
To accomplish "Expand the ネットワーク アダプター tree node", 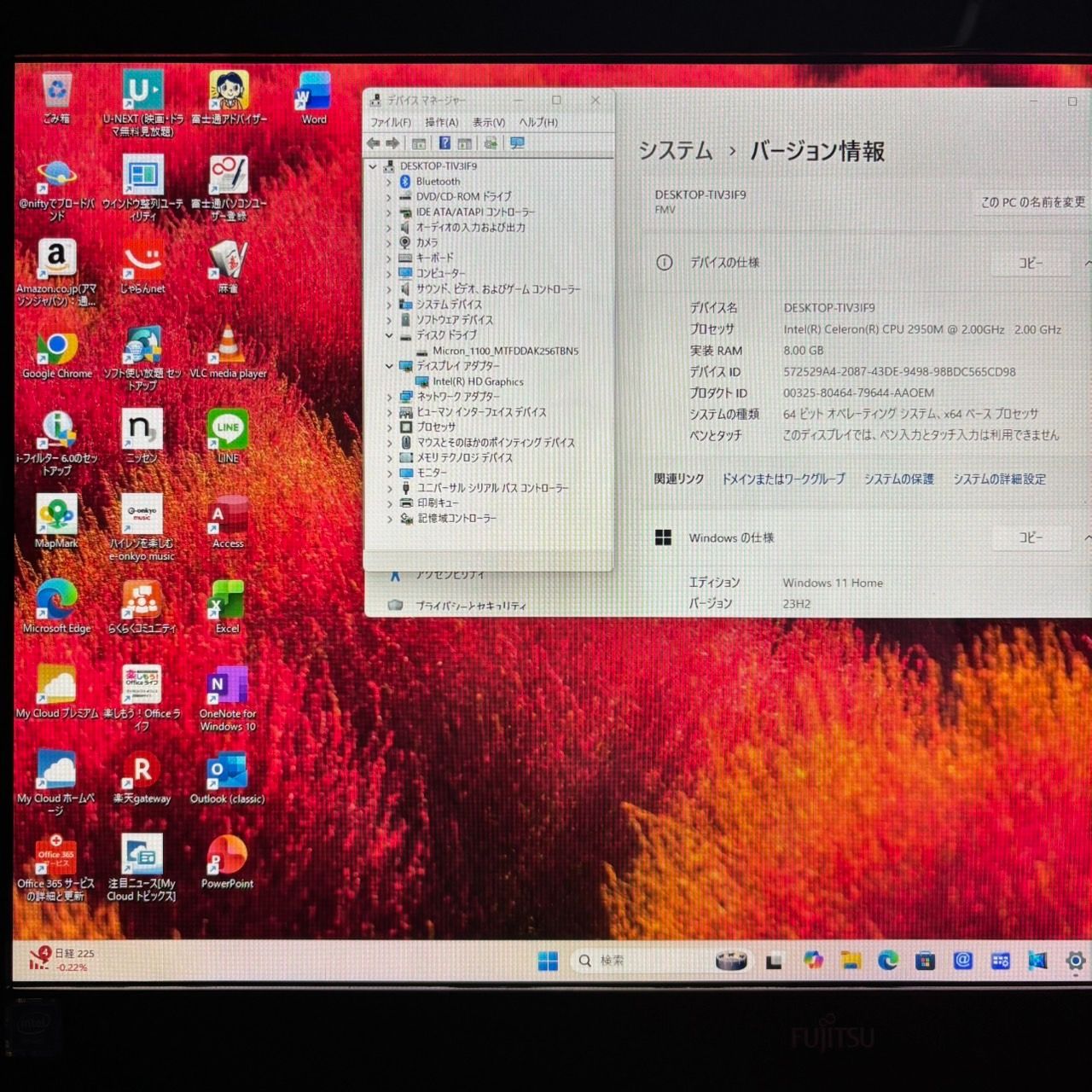I will click(x=389, y=397).
